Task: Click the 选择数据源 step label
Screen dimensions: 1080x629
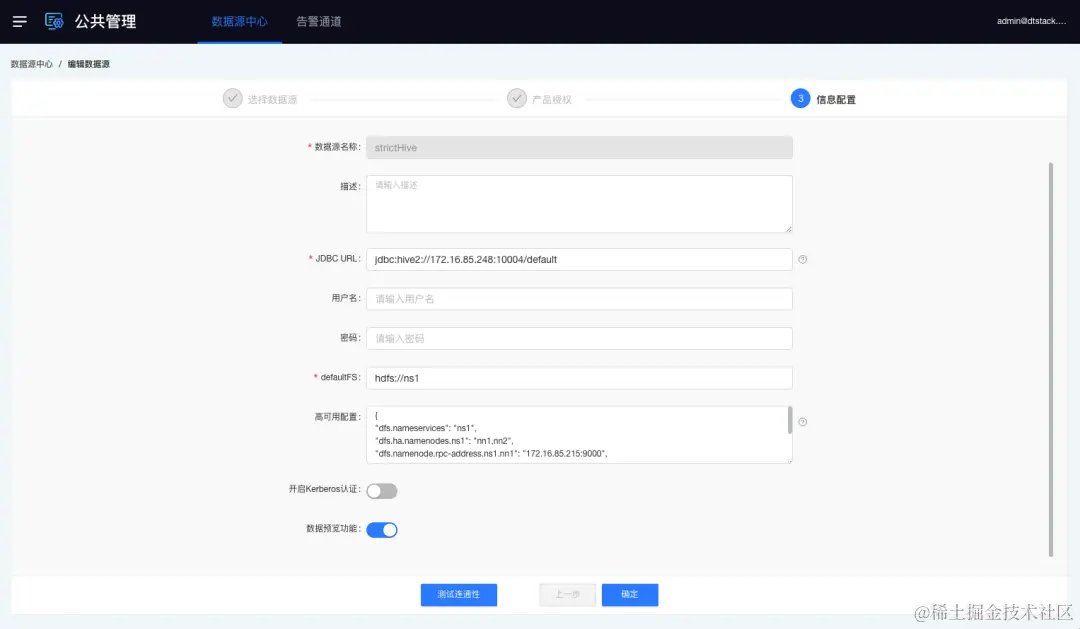Action: [272, 99]
